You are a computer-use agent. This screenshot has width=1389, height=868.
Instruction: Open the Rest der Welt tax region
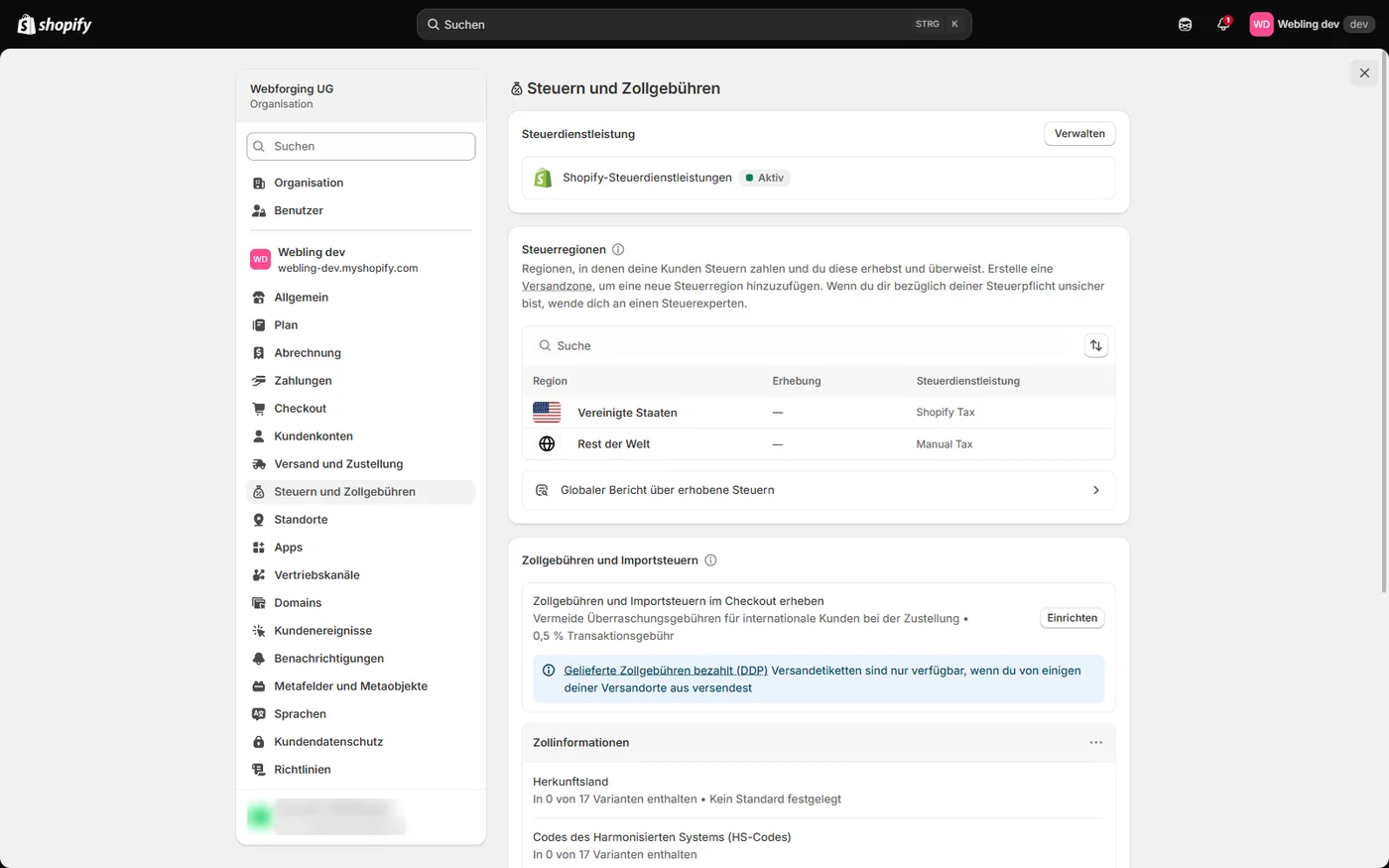click(x=819, y=444)
